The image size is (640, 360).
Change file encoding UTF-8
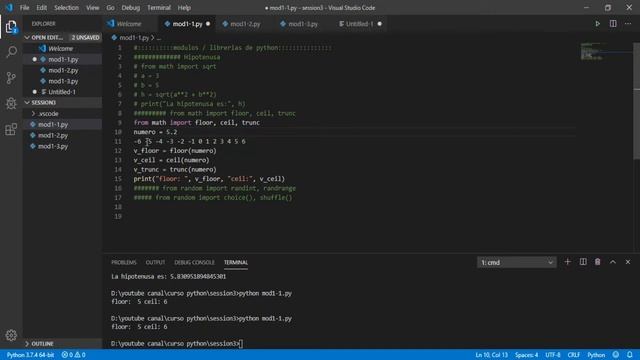pyautogui.click(x=553, y=355)
